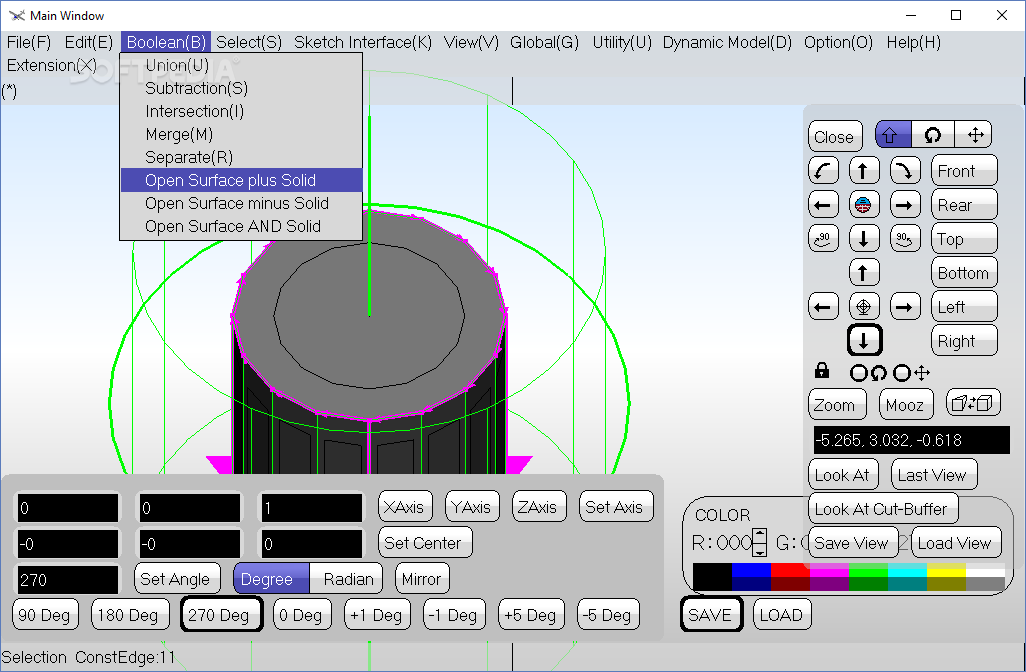This screenshot has height=672, width=1026.
Task: Select Open Surface plus Solid
Action: (241, 180)
